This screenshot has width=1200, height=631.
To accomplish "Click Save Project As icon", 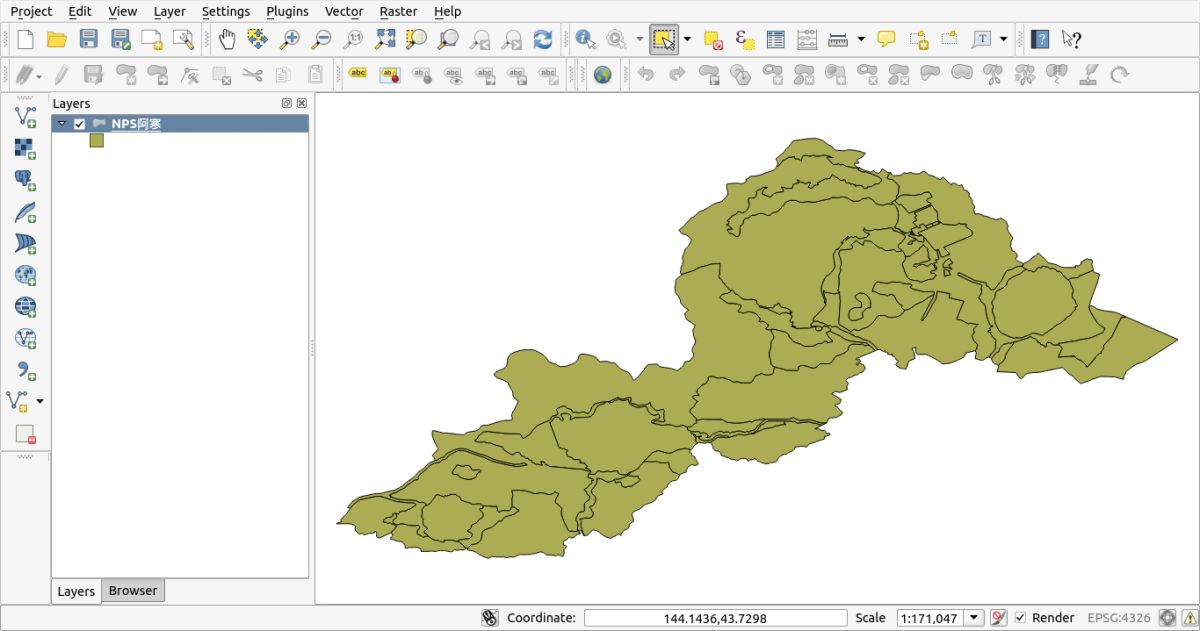I will click(x=121, y=39).
